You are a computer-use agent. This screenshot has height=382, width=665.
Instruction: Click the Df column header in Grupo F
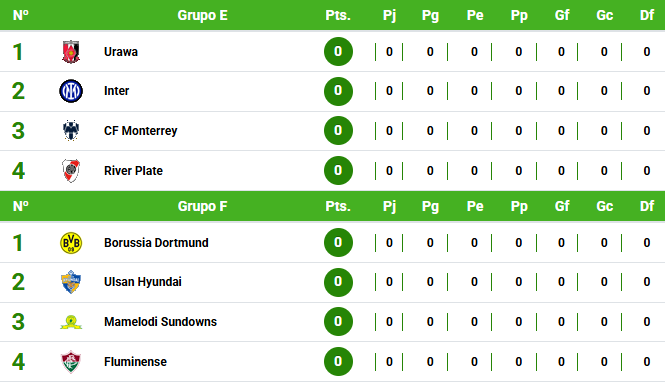(x=647, y=206)
